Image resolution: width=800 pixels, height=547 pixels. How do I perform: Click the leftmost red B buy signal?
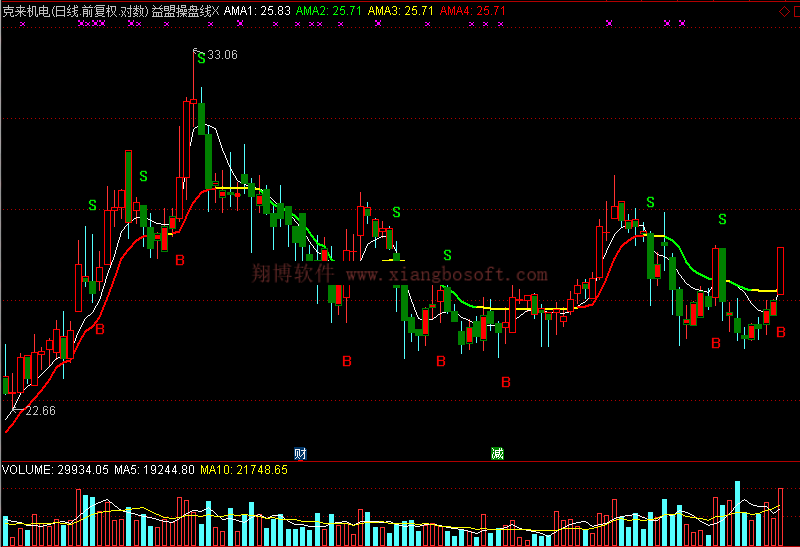[x=100, y=330]
